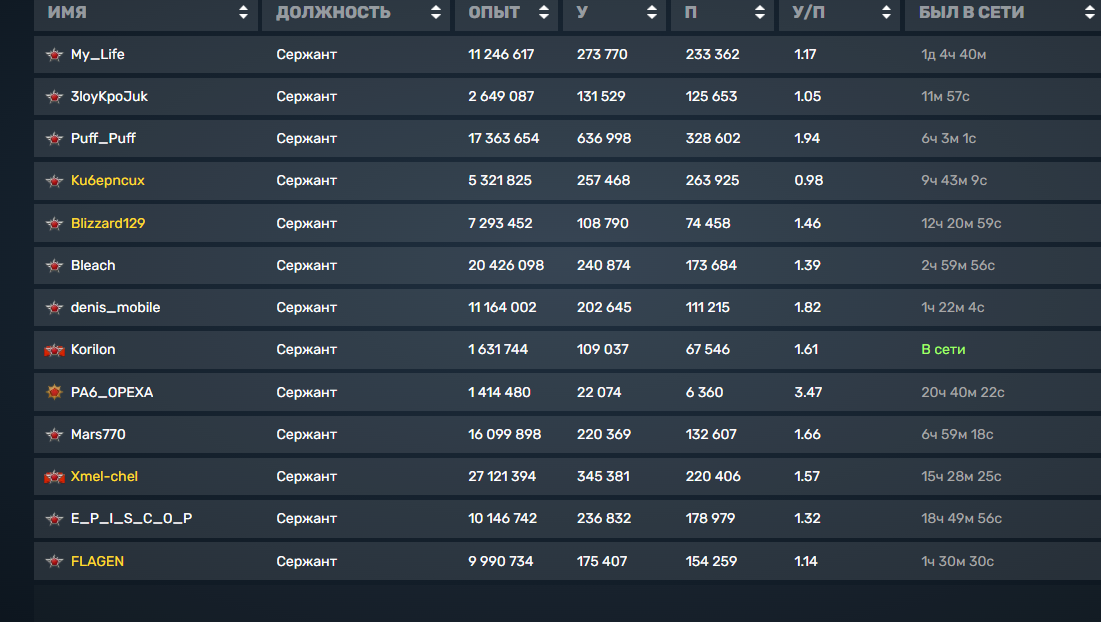
Task: Sort by the У column arrows
Action: 652,12
